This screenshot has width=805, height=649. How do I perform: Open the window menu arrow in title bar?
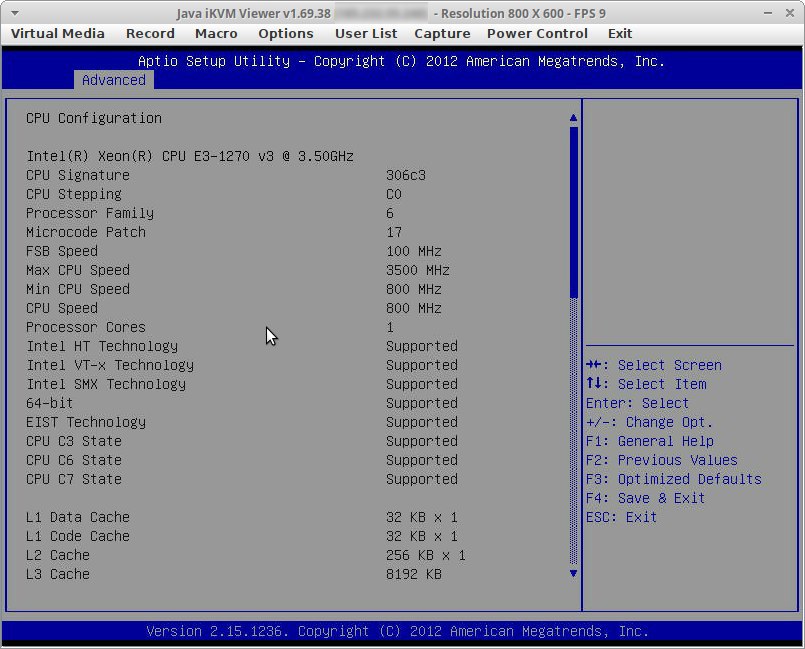[x=14, y=13]
